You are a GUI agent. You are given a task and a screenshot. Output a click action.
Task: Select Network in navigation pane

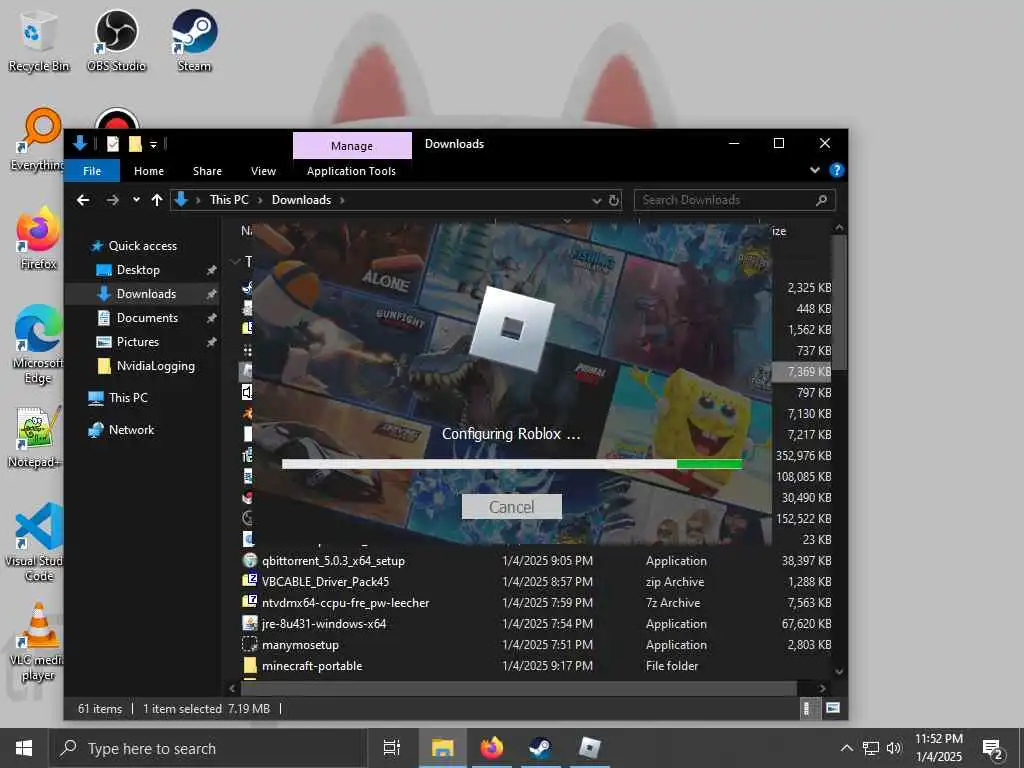click(x=131, y=430)
